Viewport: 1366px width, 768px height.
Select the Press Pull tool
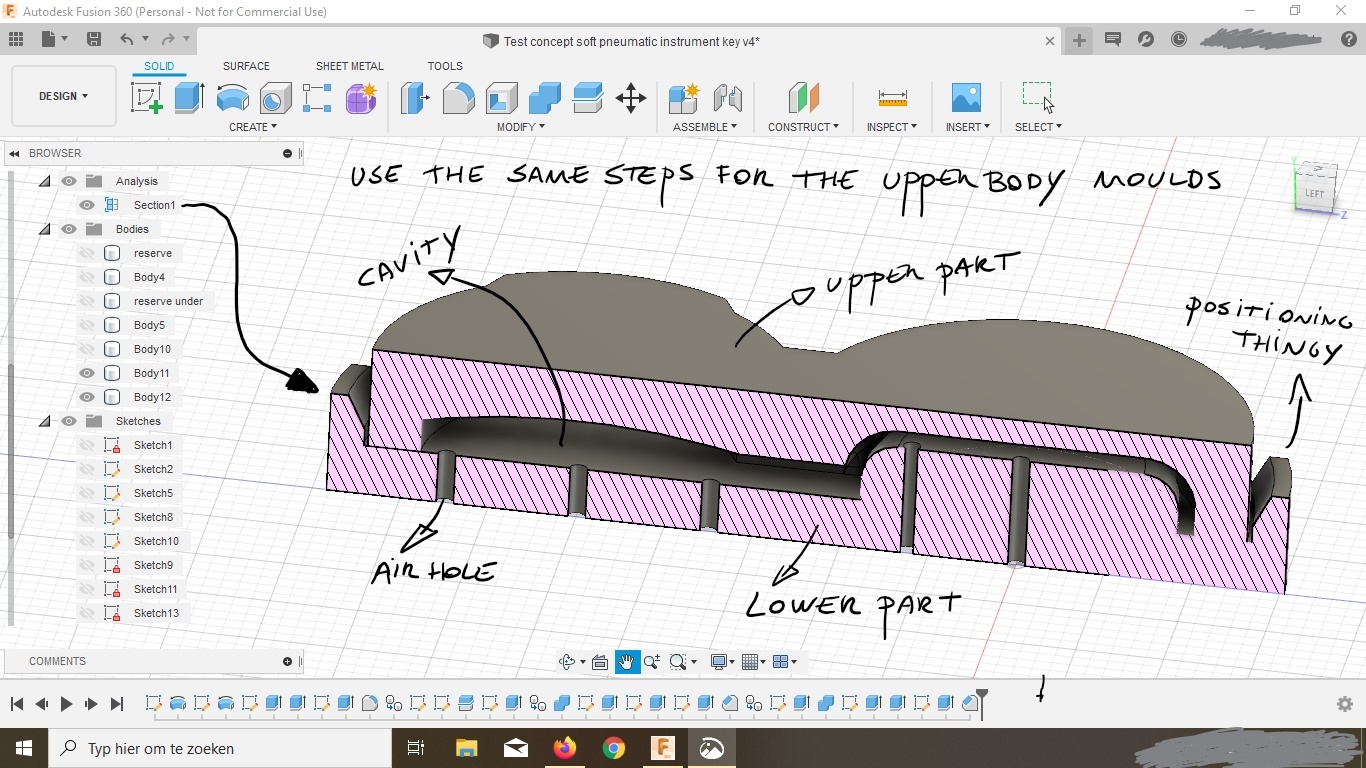pyautogui.click(x=415, y=98)
